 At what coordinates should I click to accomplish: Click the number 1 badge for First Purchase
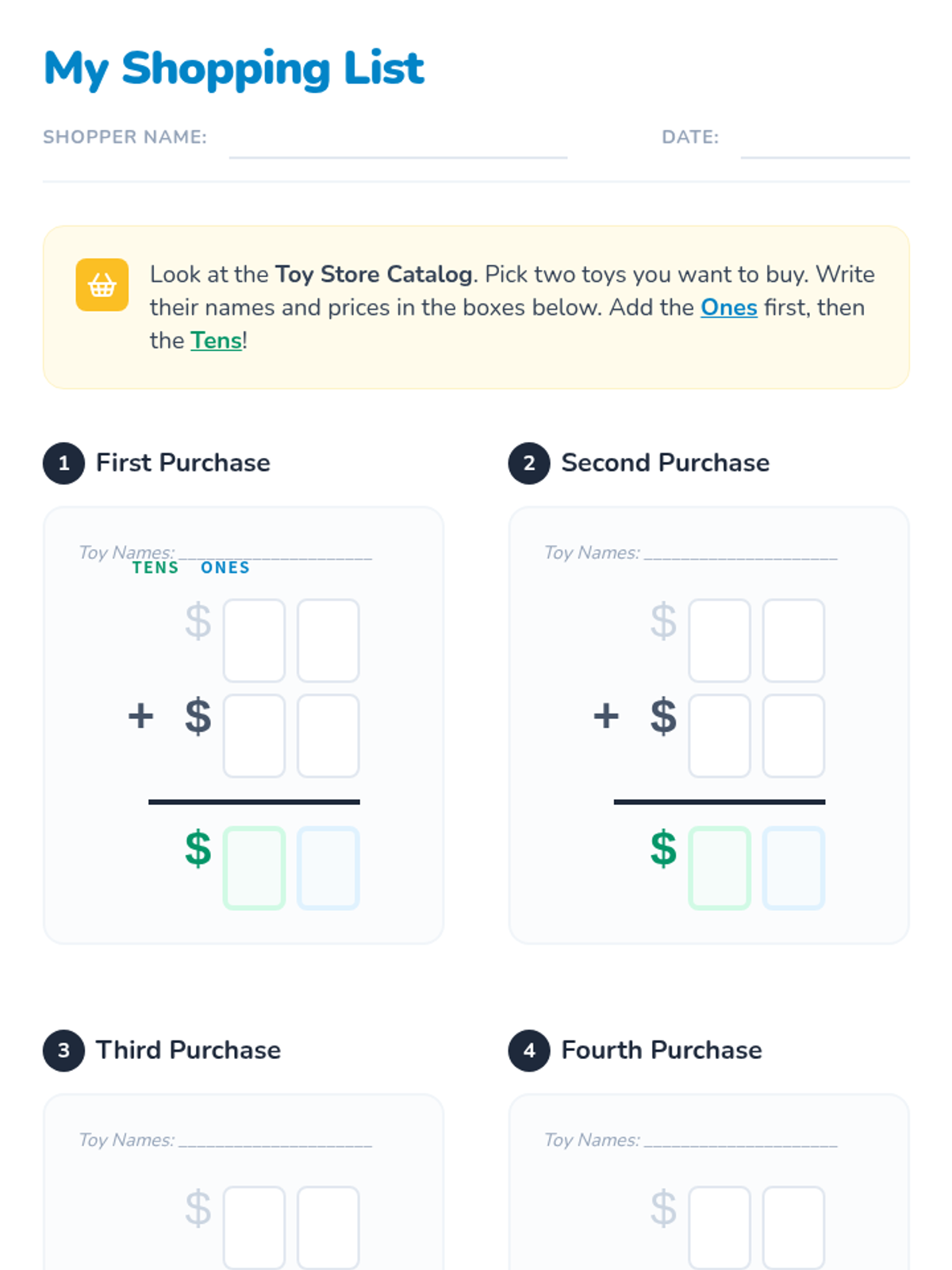point(64,463)
